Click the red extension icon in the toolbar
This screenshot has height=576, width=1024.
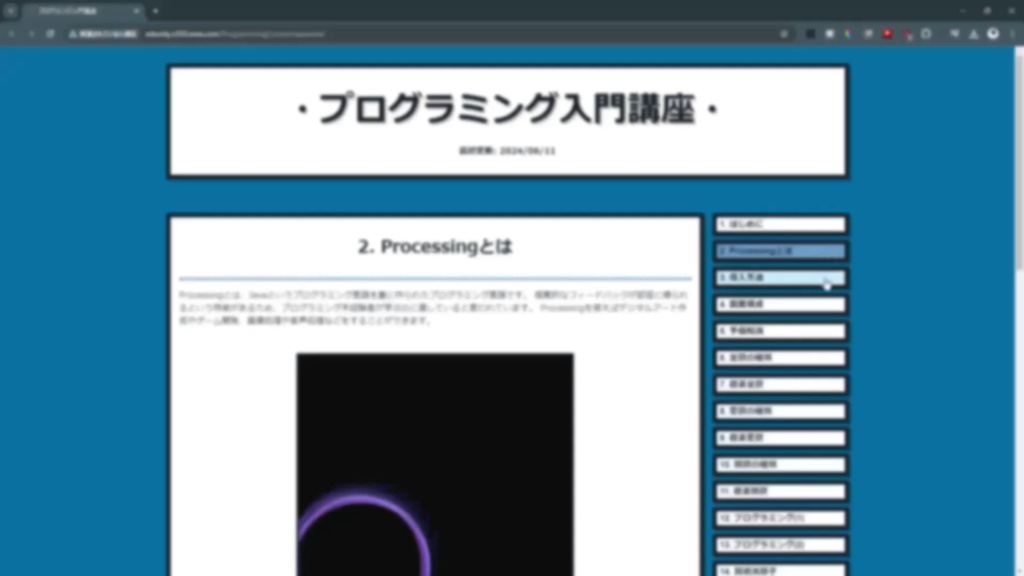click(887, 33)
